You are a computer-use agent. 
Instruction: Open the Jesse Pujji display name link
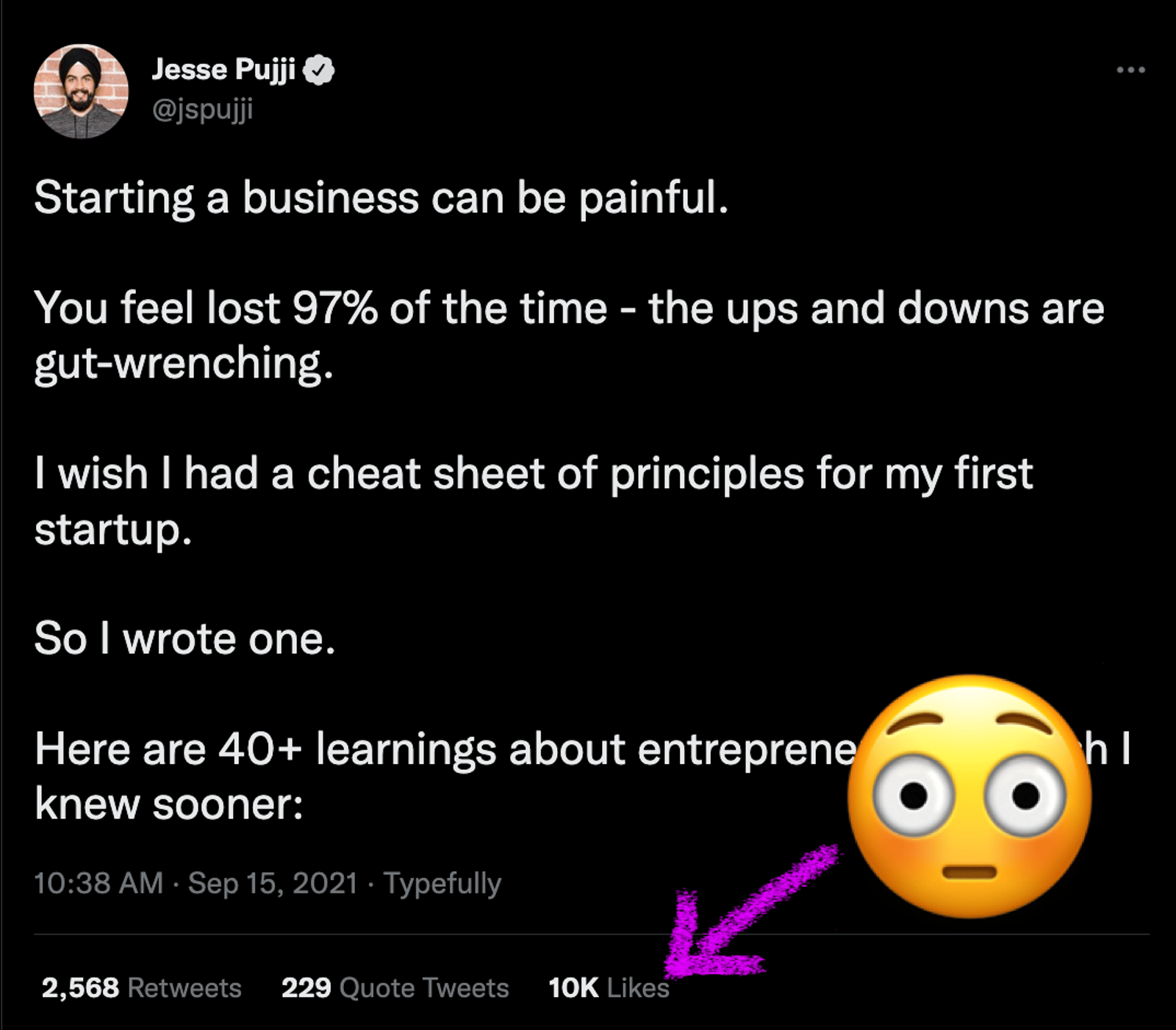click(223, 70)
